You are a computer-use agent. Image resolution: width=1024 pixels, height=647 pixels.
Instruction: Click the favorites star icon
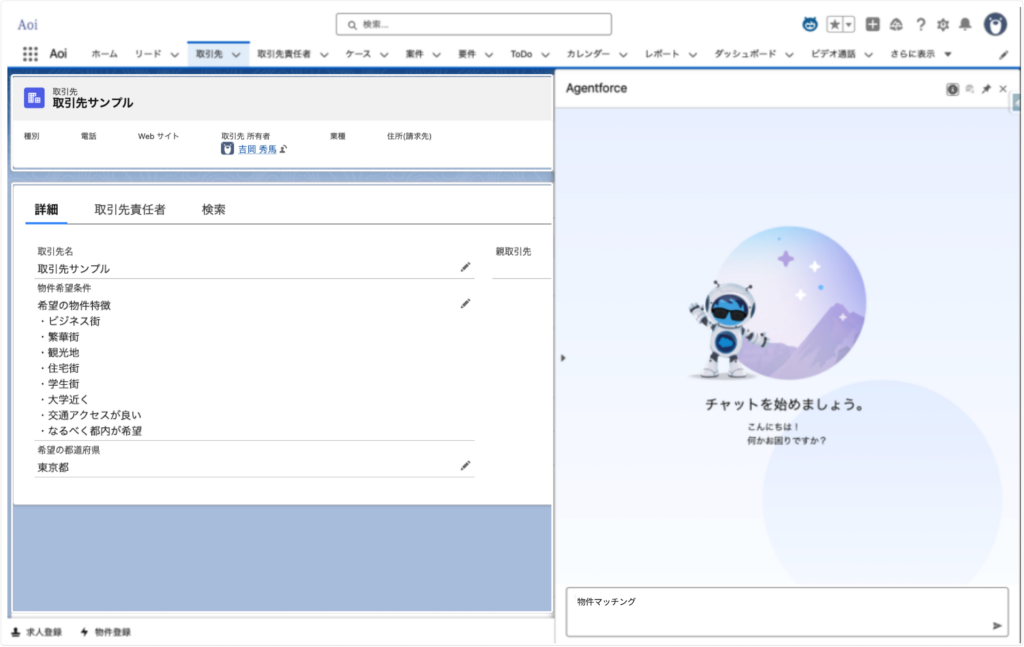[x=834, y=24]
